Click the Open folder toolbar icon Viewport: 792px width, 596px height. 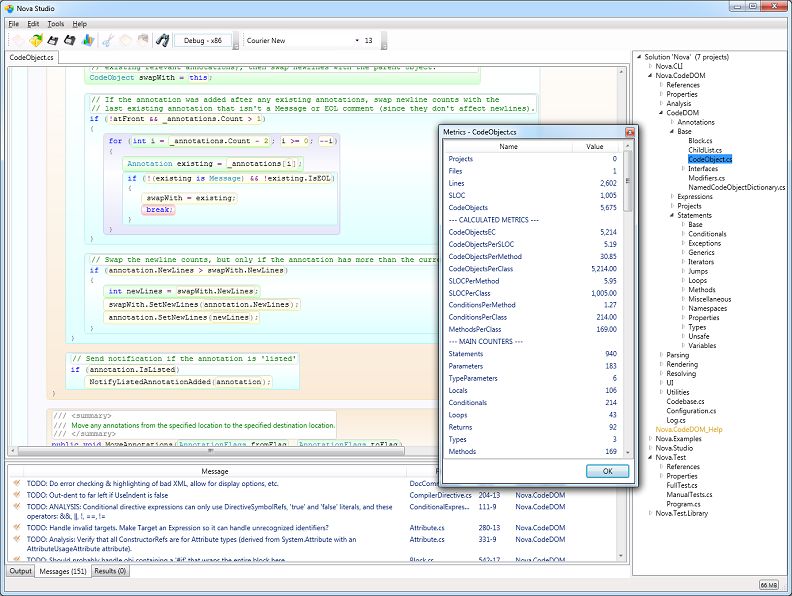point(35,41)
